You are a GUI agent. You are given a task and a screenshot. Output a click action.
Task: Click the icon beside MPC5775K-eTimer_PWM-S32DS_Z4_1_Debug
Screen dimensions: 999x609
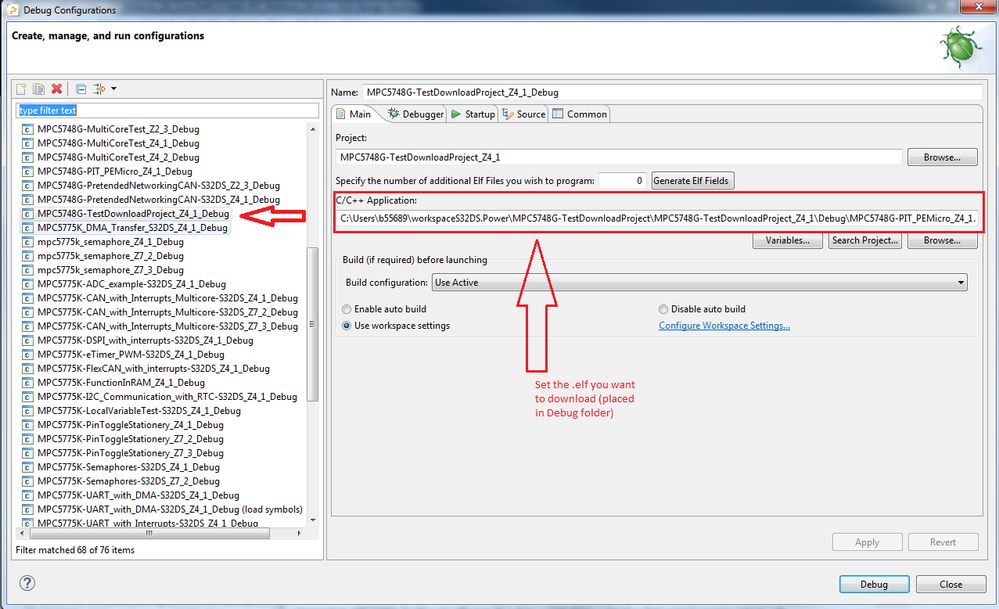click(27, 355)
